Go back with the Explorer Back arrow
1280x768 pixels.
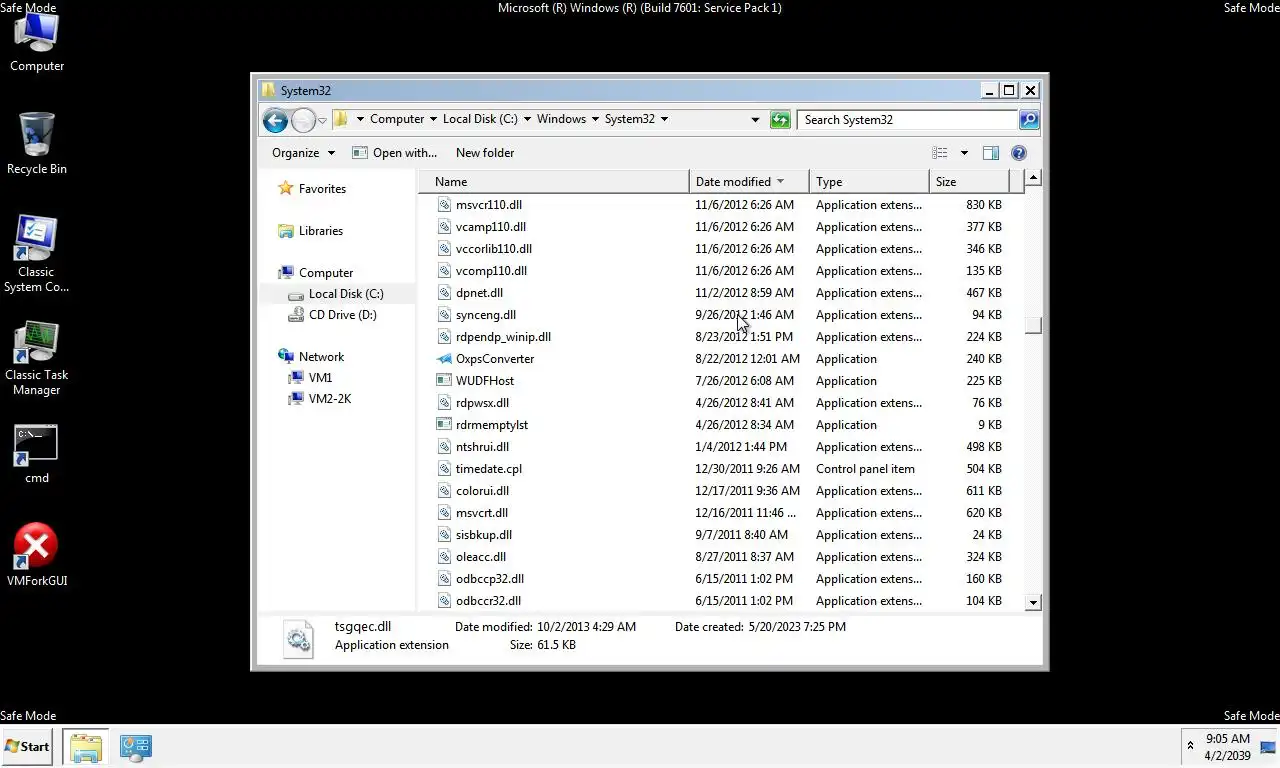[275, 120]
